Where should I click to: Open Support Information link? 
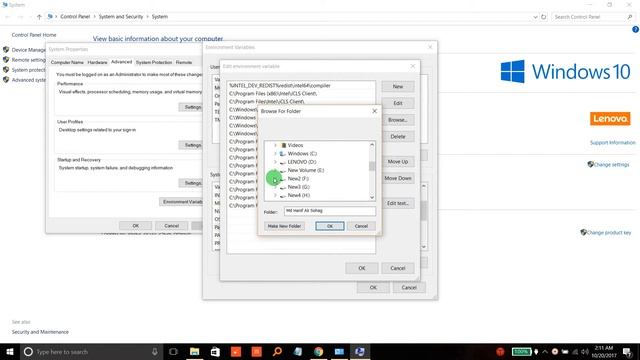[x=613, y=142]
